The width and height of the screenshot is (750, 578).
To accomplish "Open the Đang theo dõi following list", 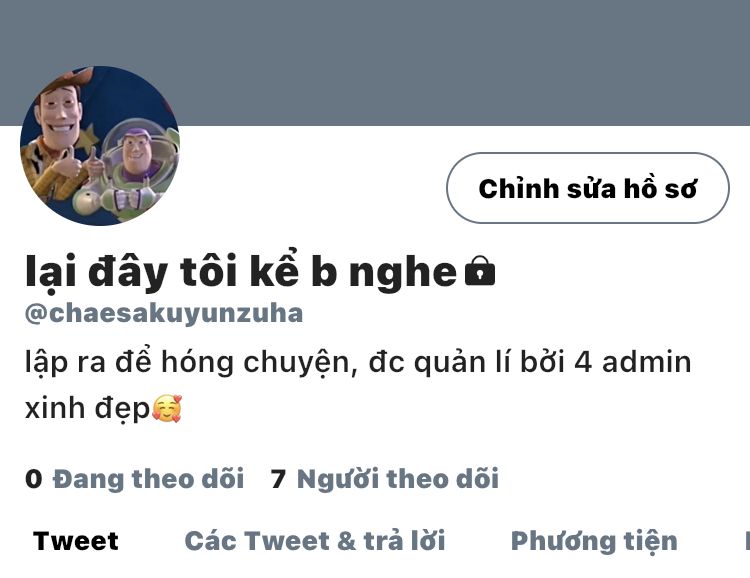I will coord(148,479).
